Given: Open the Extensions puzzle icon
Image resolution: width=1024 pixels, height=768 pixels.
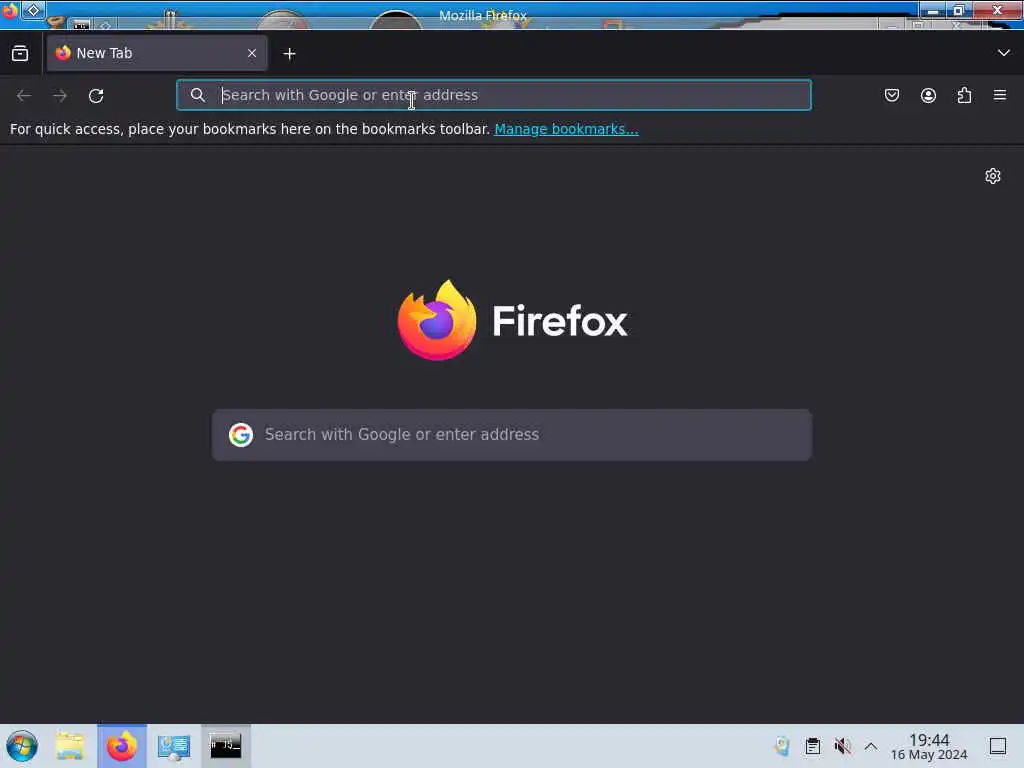Looking at the screenshot, I should [x=964, y=95].
